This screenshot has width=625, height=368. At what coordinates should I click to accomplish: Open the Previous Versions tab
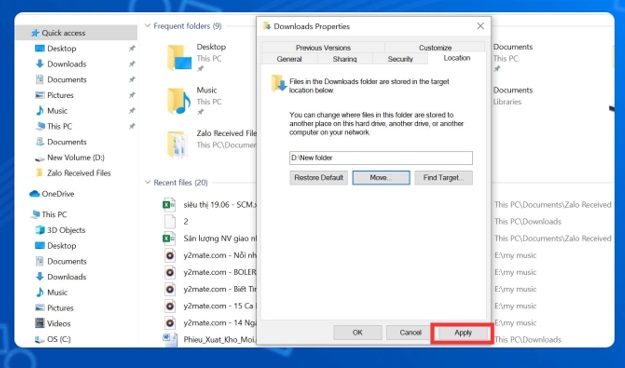[323, 47]
